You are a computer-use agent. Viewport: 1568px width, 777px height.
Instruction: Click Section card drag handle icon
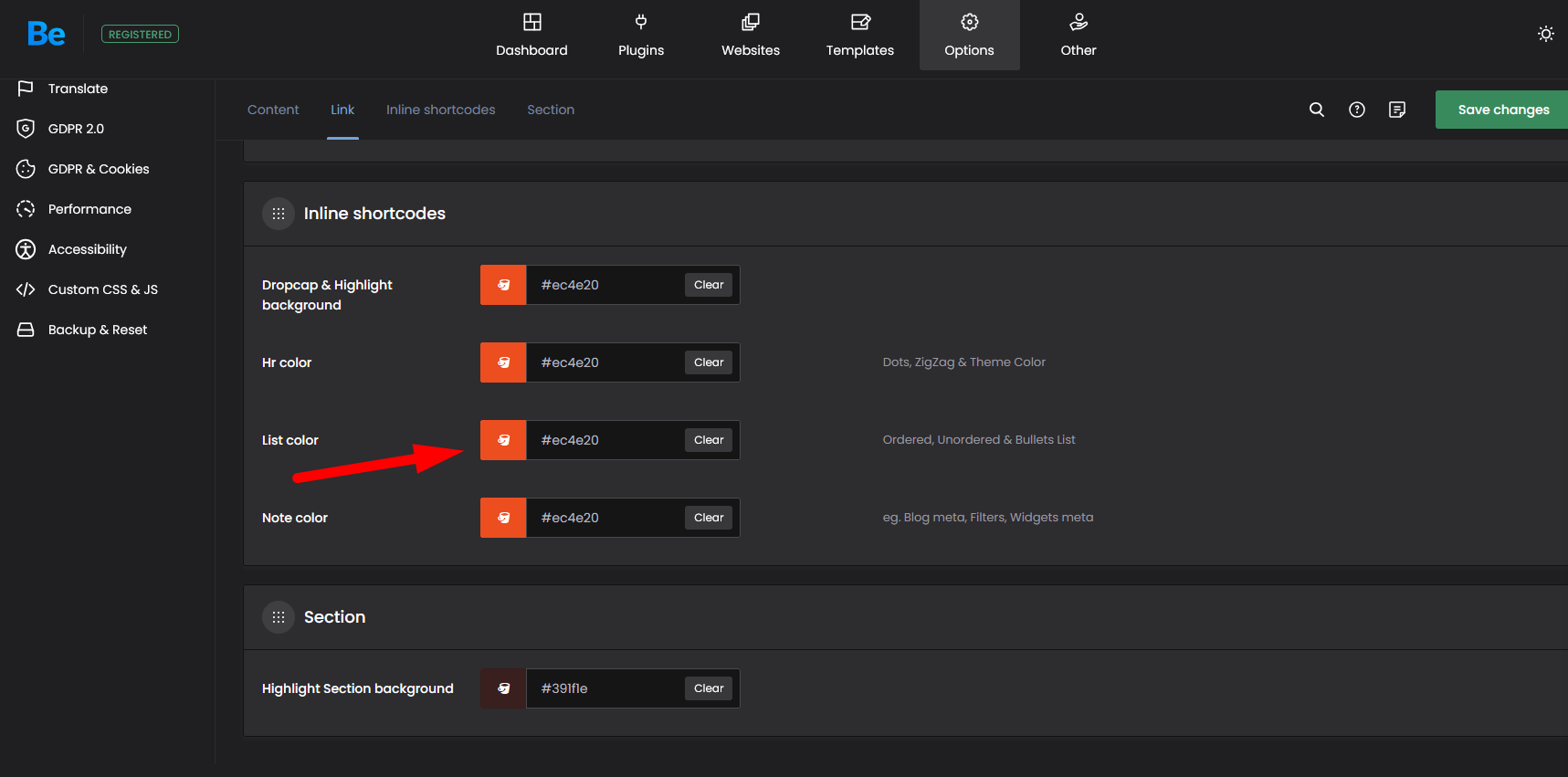pos(279,617)
